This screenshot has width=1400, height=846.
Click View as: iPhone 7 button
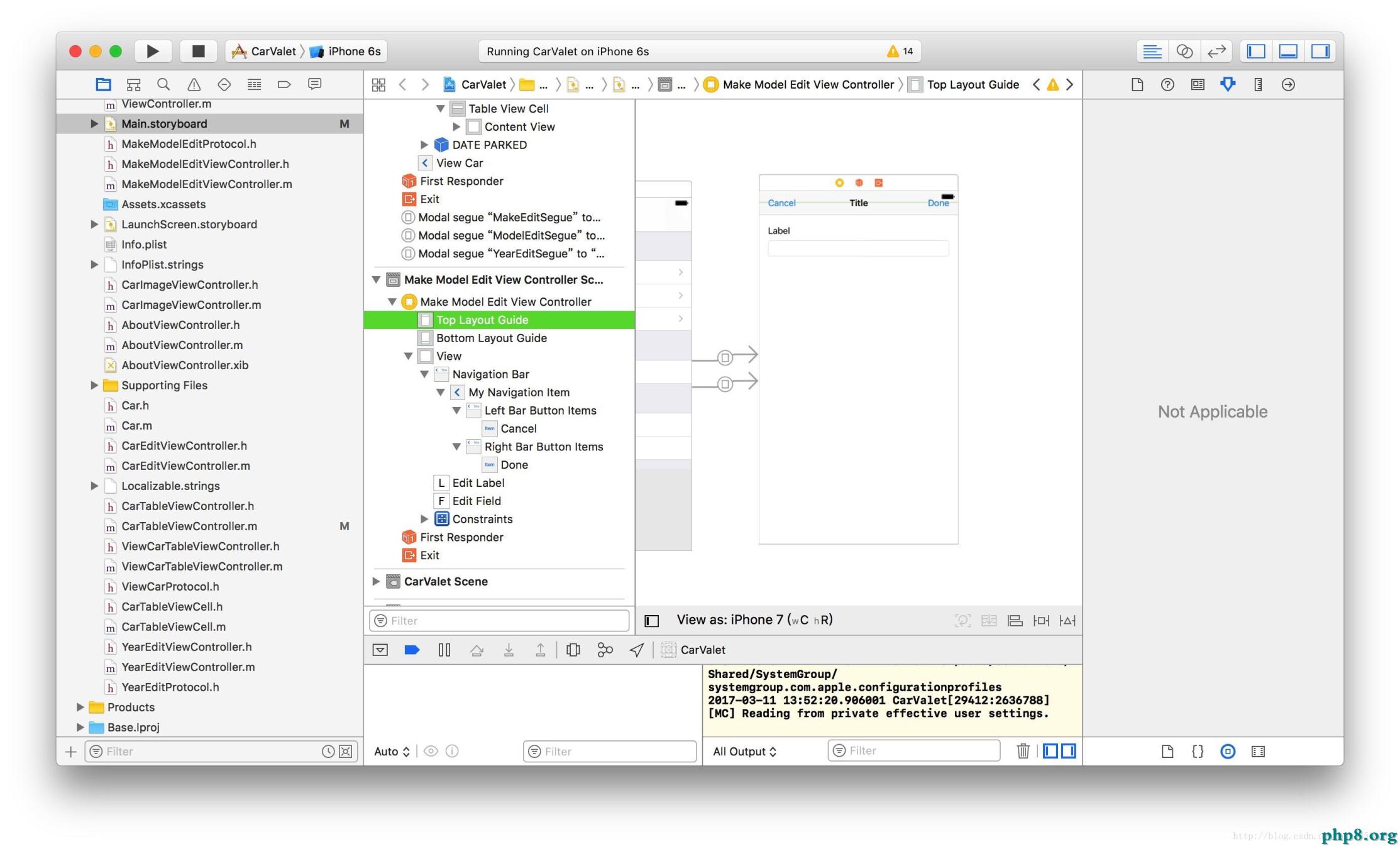[754, 620]
